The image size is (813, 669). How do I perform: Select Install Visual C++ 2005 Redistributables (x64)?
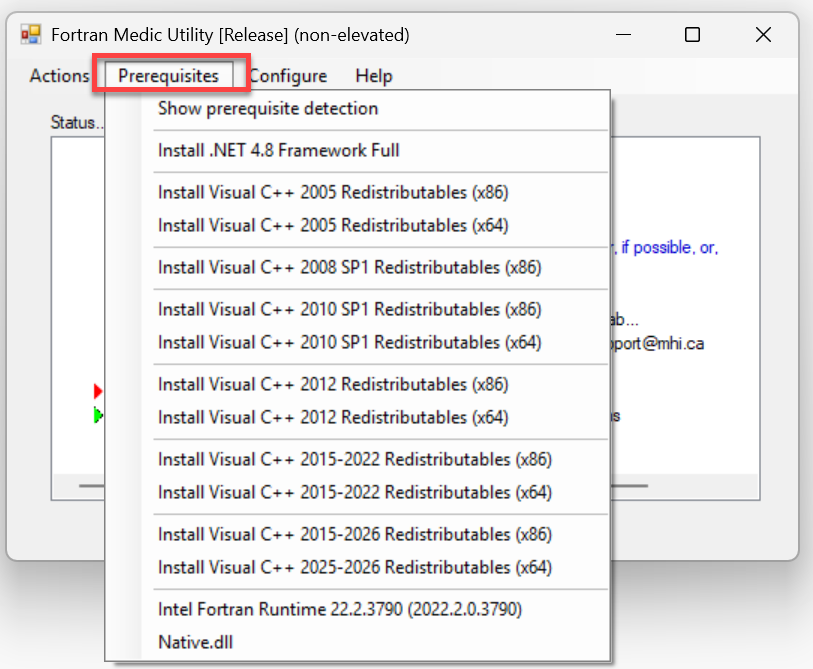pyautogui.click(x=357, y=226)
